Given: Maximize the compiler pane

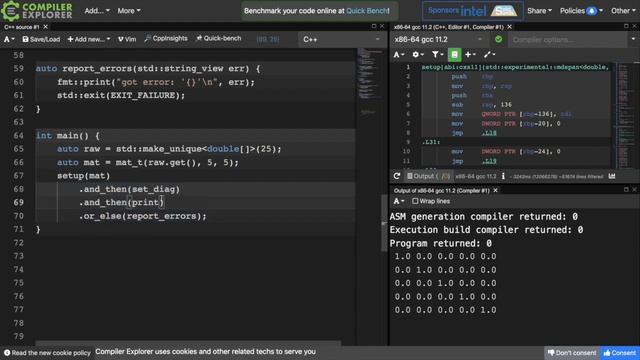Looking at the screenshot, I should pos(626,27).
